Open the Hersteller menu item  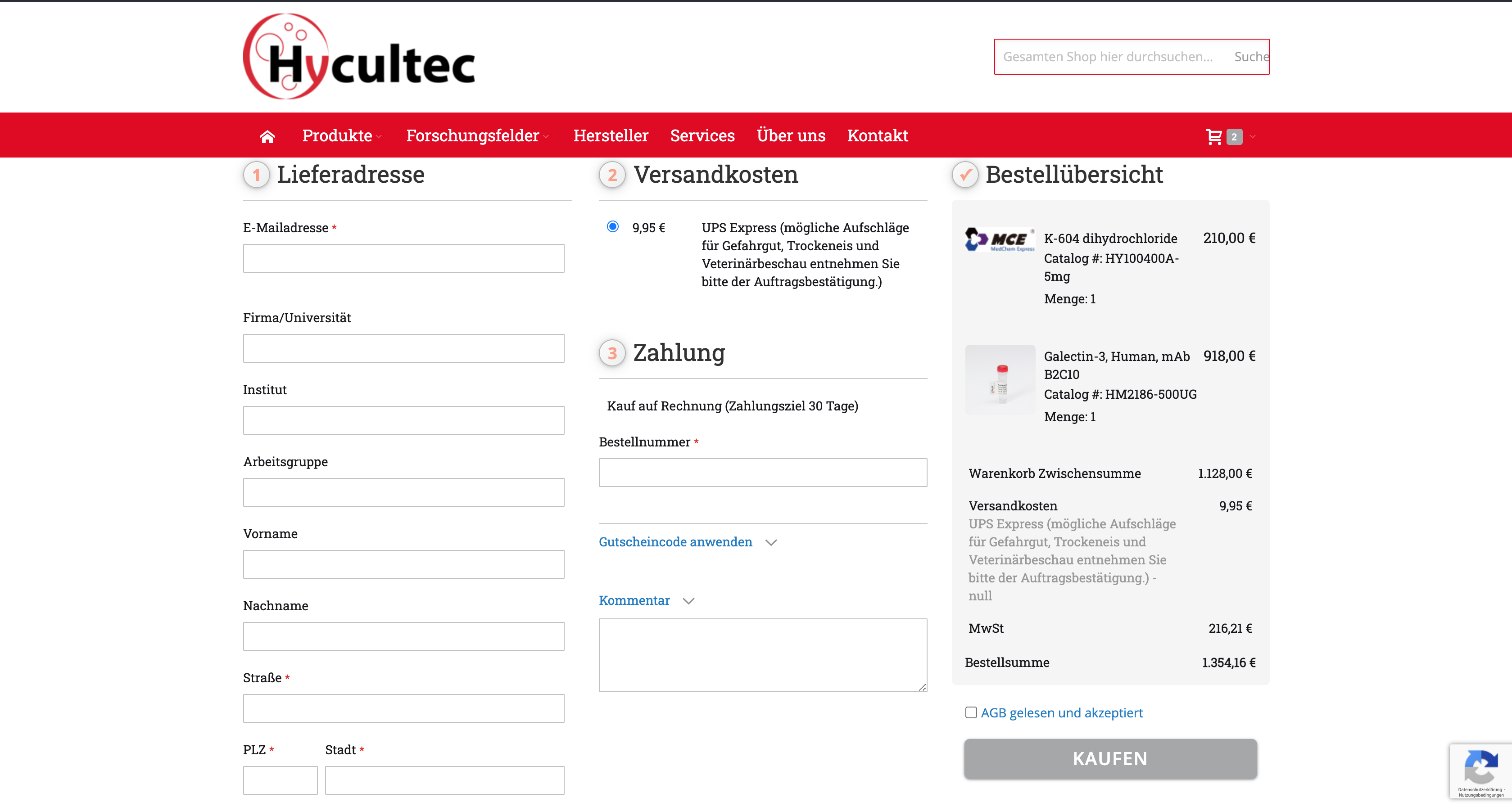[611, 135]
